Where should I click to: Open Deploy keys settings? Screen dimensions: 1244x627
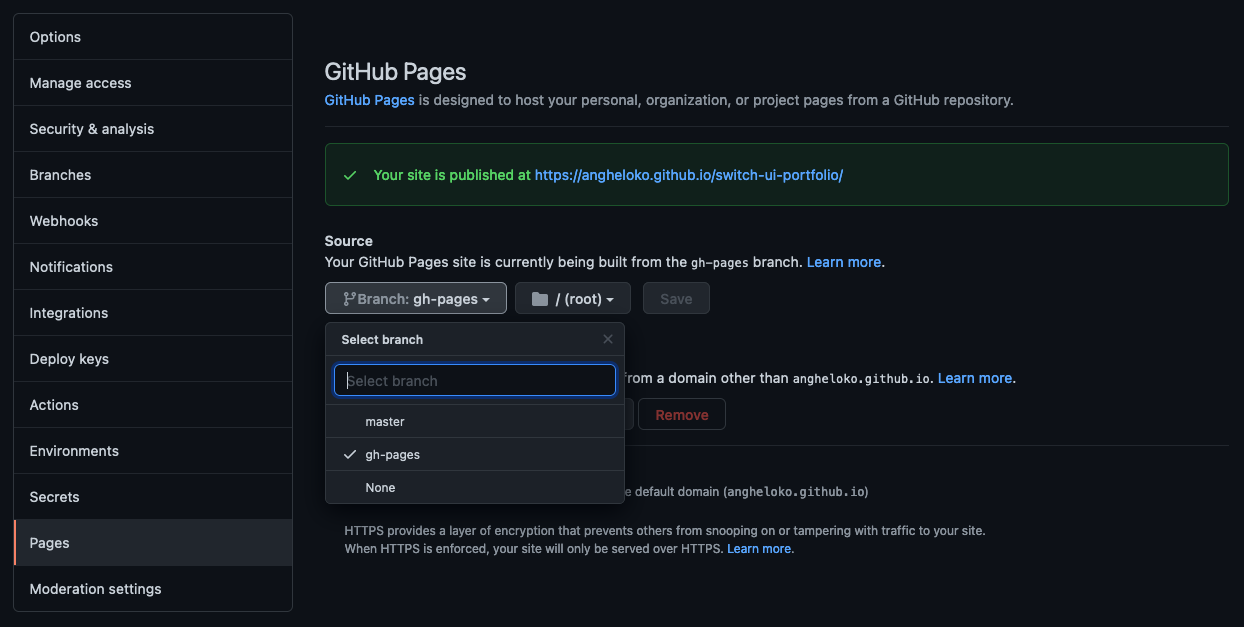click(69, 359)
